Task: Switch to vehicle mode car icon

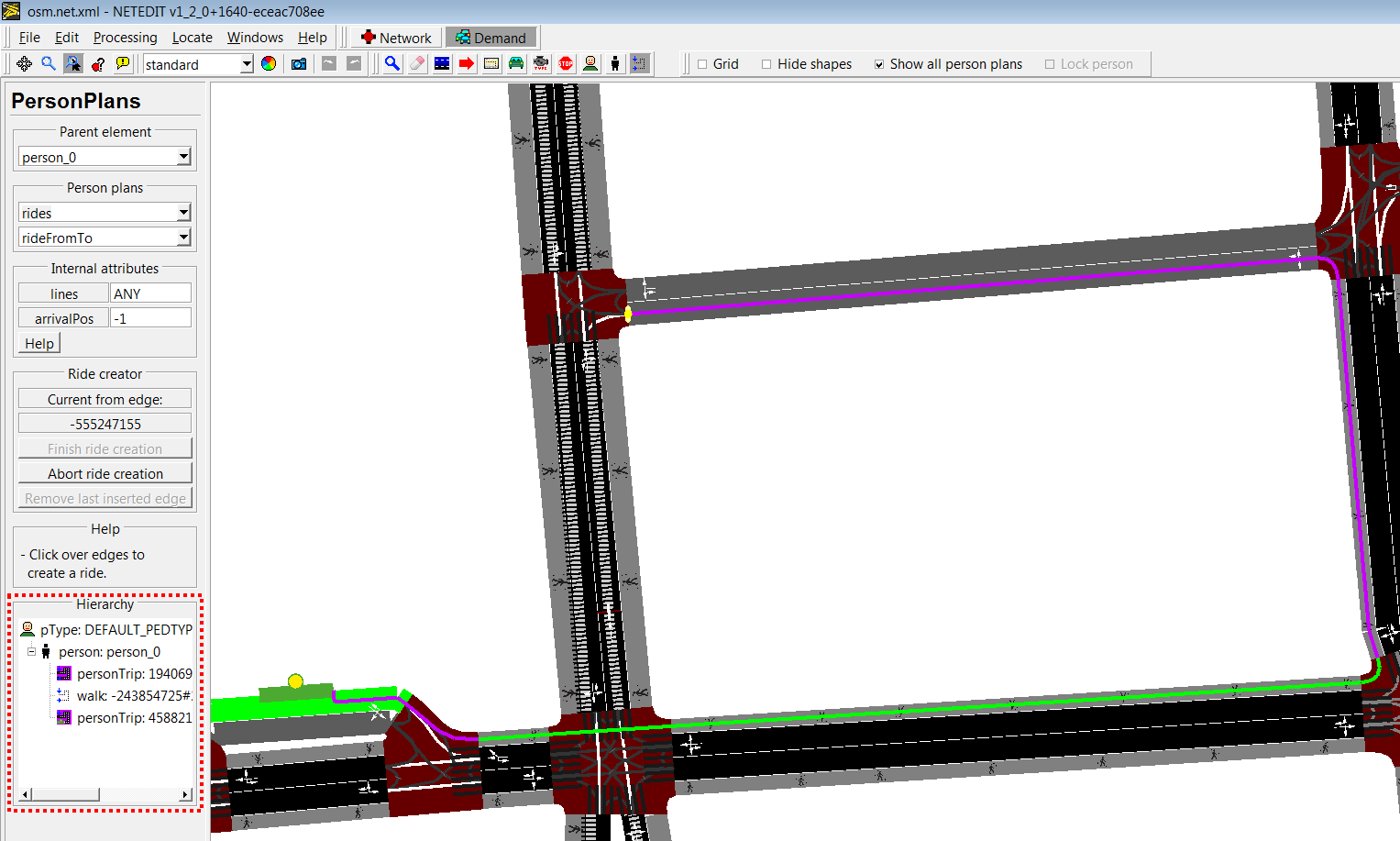Action: (516, 63)
